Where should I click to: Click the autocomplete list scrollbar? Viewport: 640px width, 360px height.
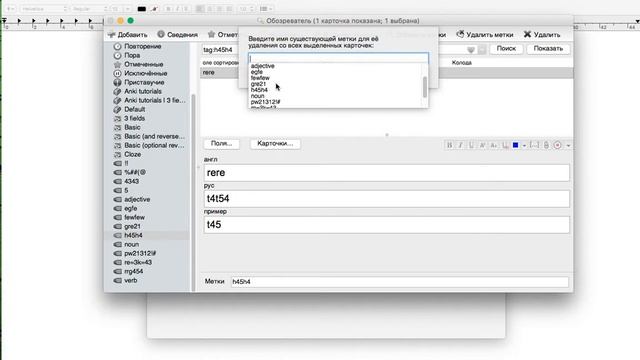(425, 87)
